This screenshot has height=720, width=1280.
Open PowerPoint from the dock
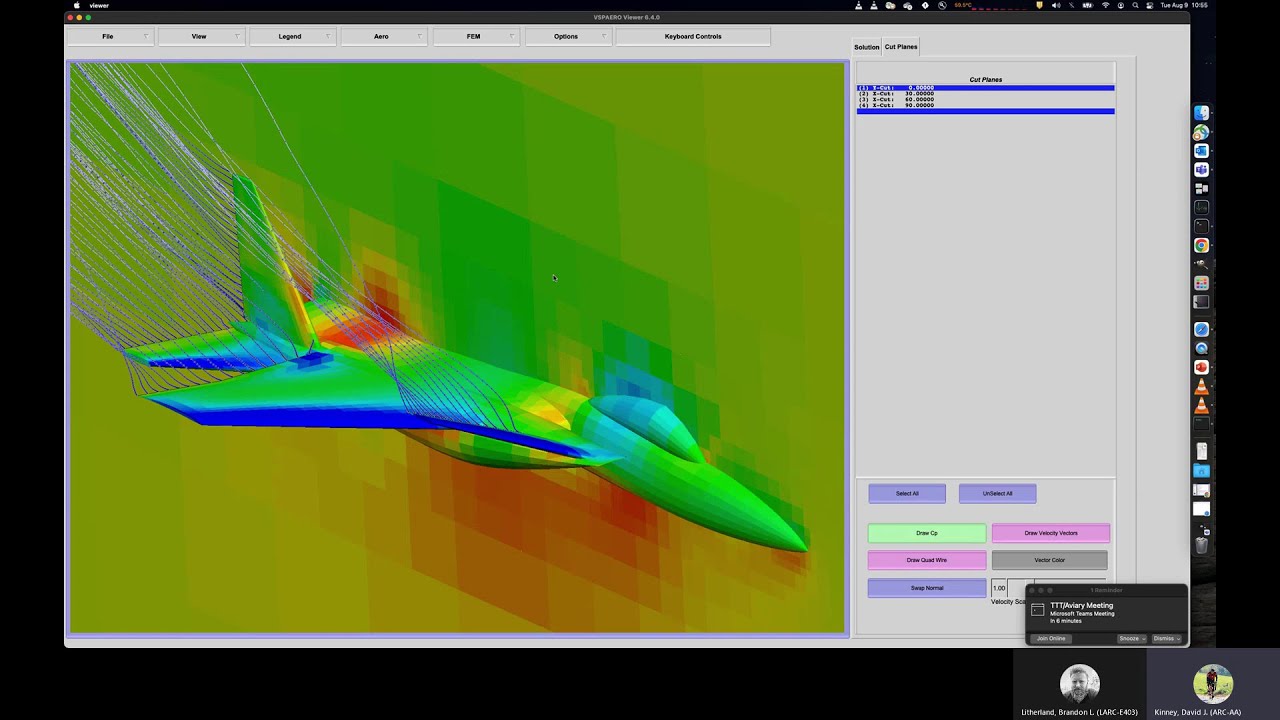tap(1201, 367)
